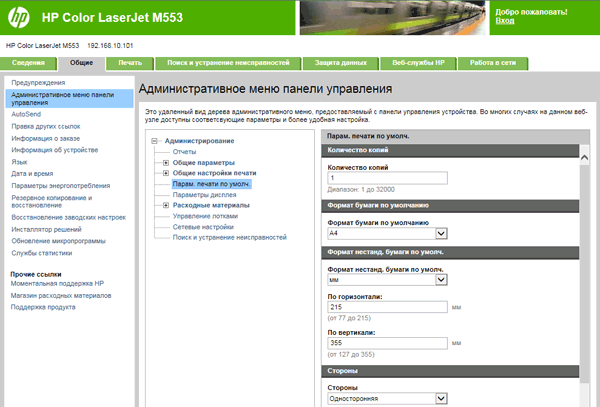600x407 pixels.
Task: Open Правка других ссылок
Action: click(46, 126)
